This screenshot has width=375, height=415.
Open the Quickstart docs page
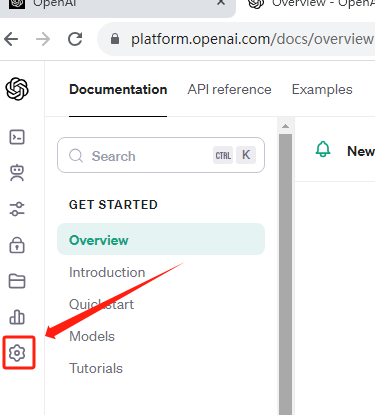pos(101,304)
